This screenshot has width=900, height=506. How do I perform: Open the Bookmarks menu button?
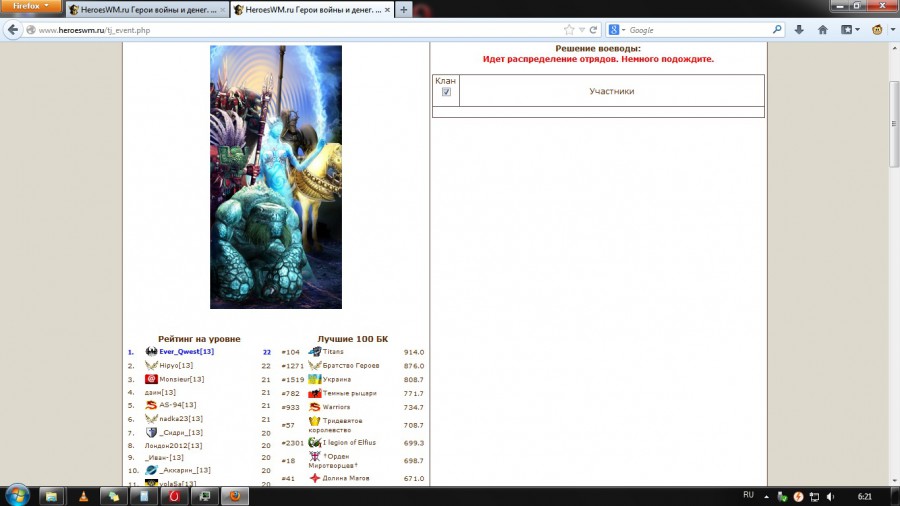(846, 30)
